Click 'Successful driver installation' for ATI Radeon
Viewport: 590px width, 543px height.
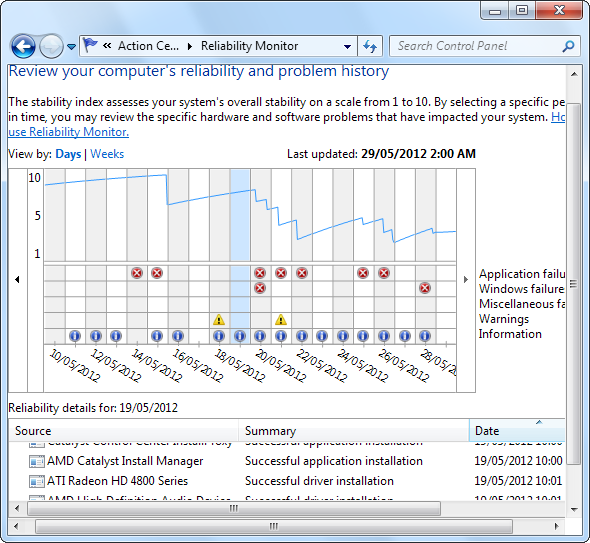tap(319, 481)
